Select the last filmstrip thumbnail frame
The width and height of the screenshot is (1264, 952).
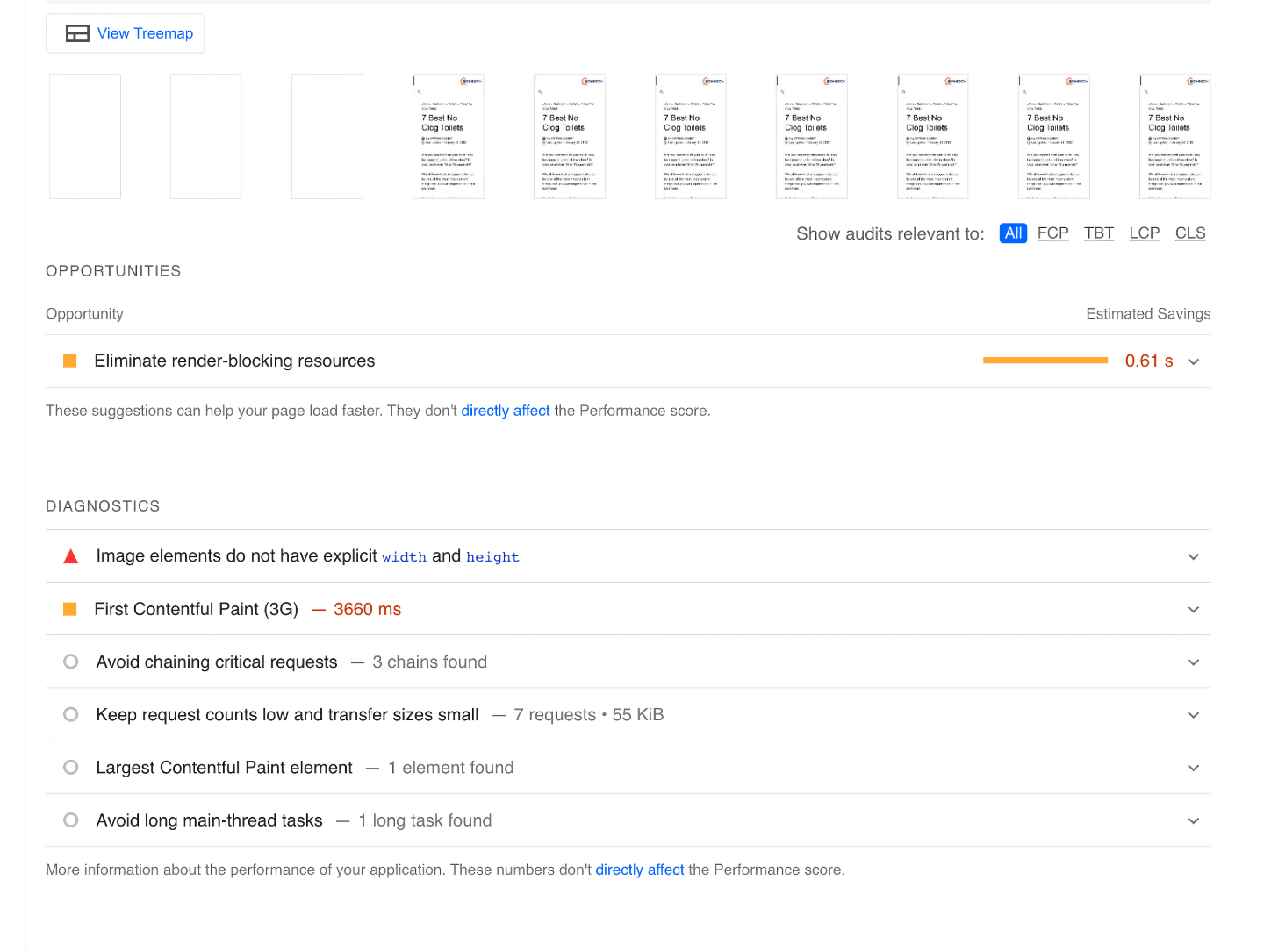(x=1175, y=137)
